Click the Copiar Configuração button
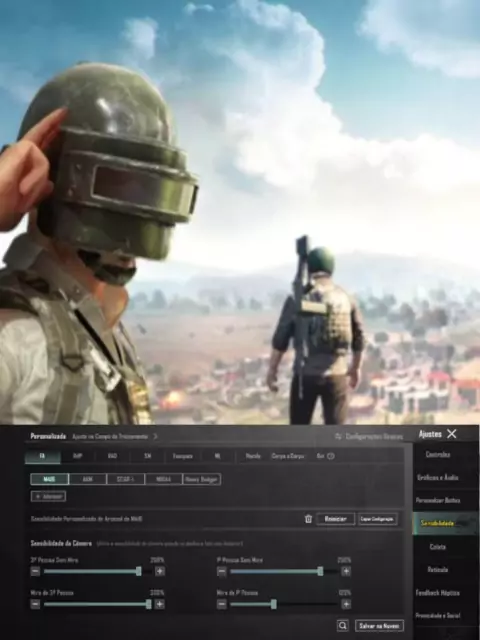The height and width of the screenshot is (640, 480). [378, 519]
